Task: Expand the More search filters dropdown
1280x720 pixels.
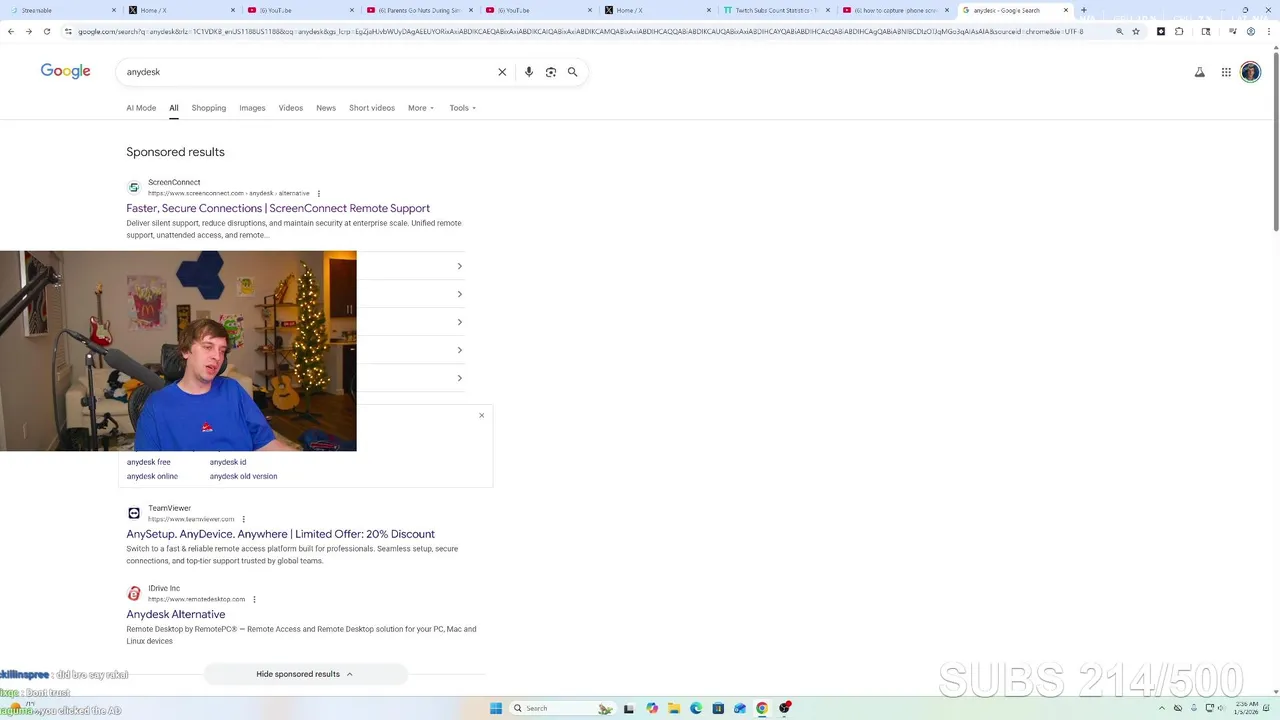Action: 421,108
